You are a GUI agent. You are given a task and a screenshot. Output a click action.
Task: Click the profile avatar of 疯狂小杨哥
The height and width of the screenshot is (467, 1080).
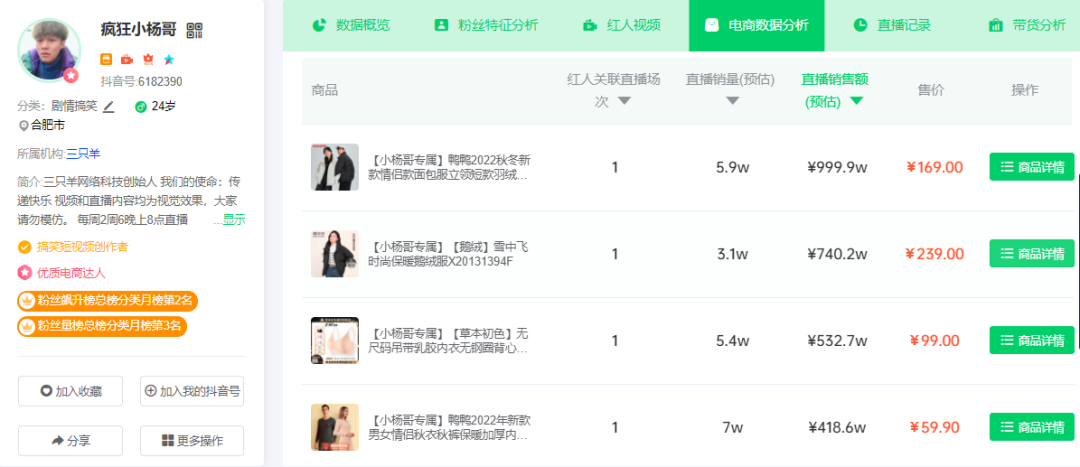pos(48,49)
